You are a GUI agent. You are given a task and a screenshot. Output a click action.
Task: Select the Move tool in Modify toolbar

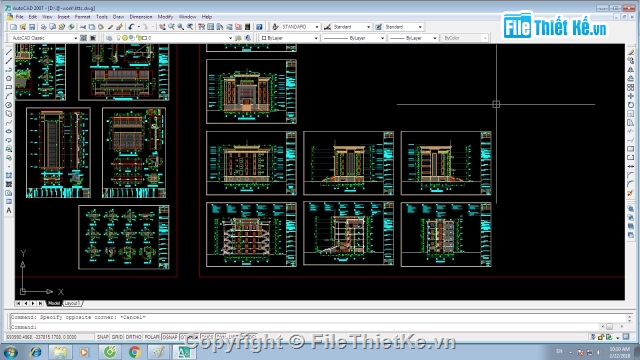[631, 96]
